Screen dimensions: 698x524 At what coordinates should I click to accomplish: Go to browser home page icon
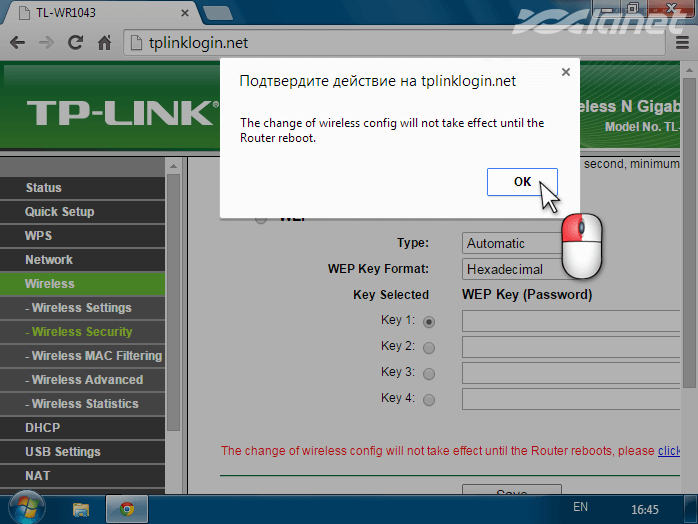coord(104,43)
